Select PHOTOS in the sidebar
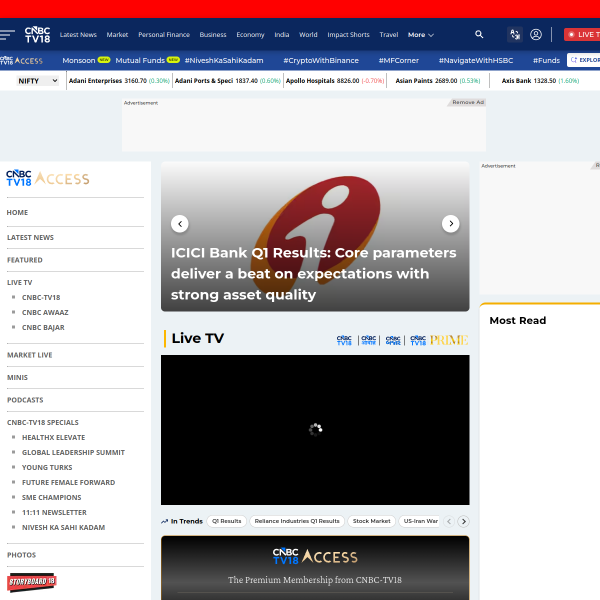 [x=21, y=555]
